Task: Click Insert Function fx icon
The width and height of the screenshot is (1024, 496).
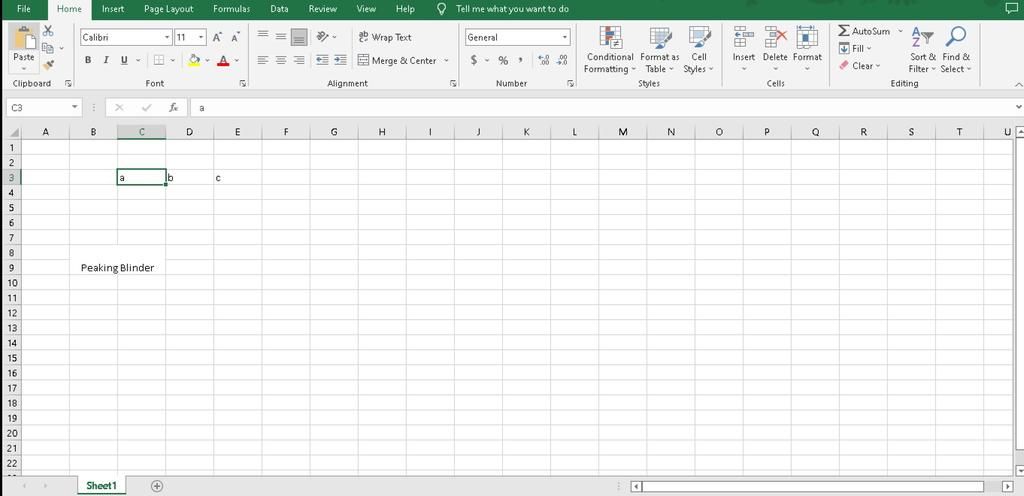Action: (x=174, y=108)
